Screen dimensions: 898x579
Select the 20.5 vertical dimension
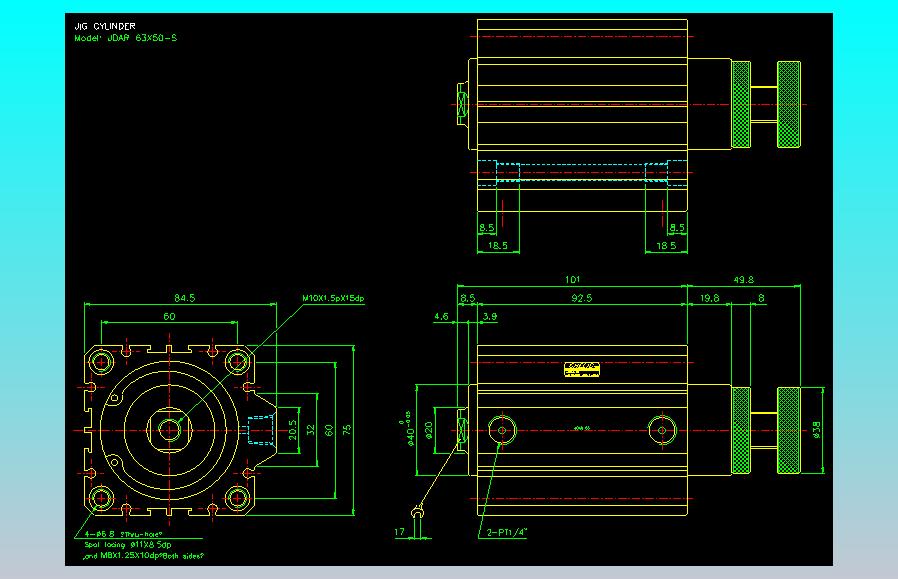click(x=293, y=430)
